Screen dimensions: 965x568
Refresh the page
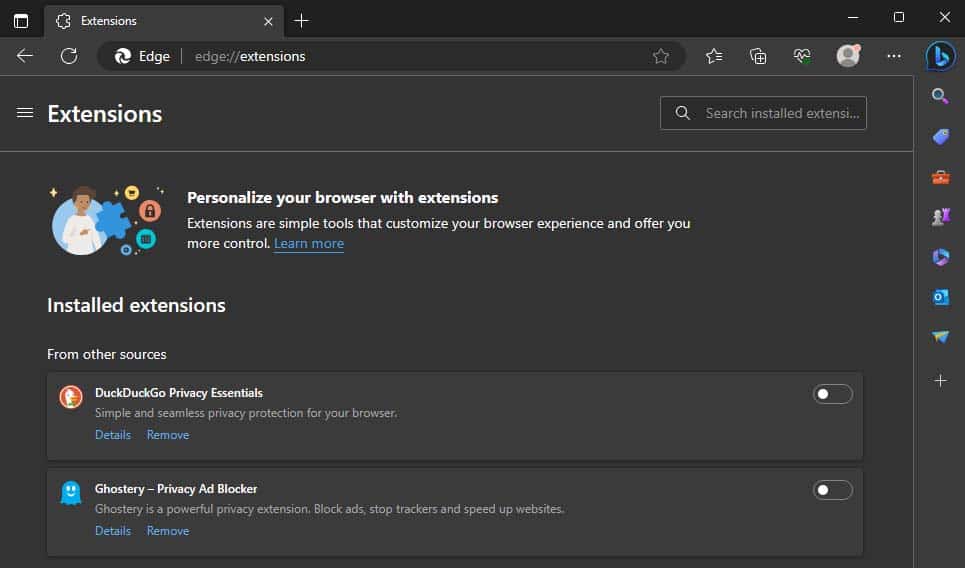point(69,56)
